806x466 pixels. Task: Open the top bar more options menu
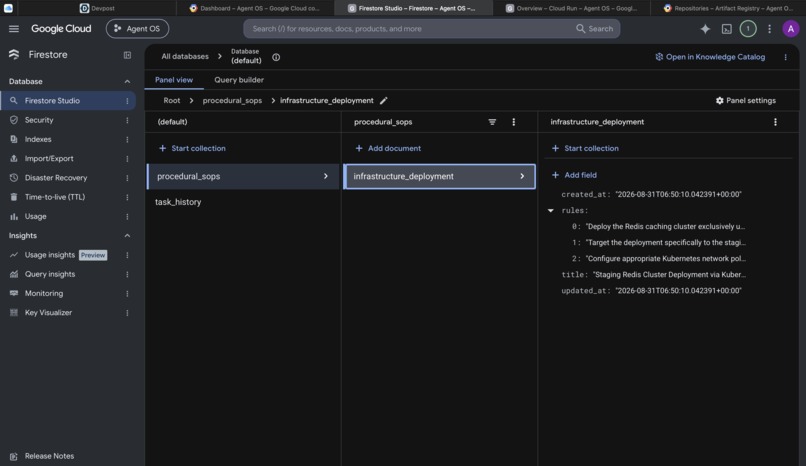770,29
